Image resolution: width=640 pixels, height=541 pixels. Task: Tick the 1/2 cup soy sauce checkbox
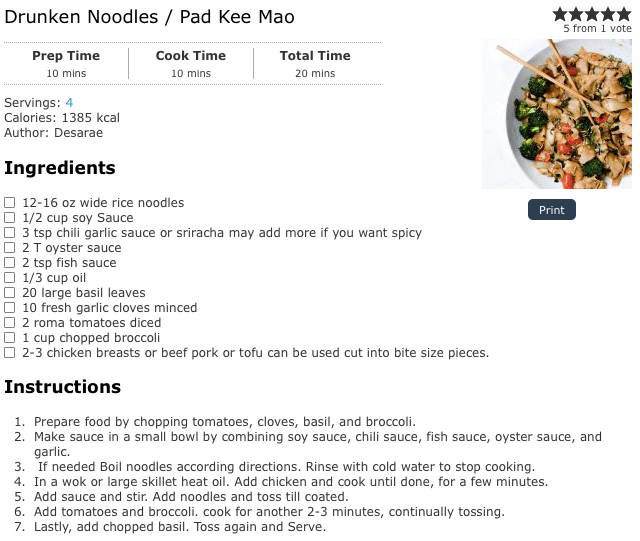[10, 218]
